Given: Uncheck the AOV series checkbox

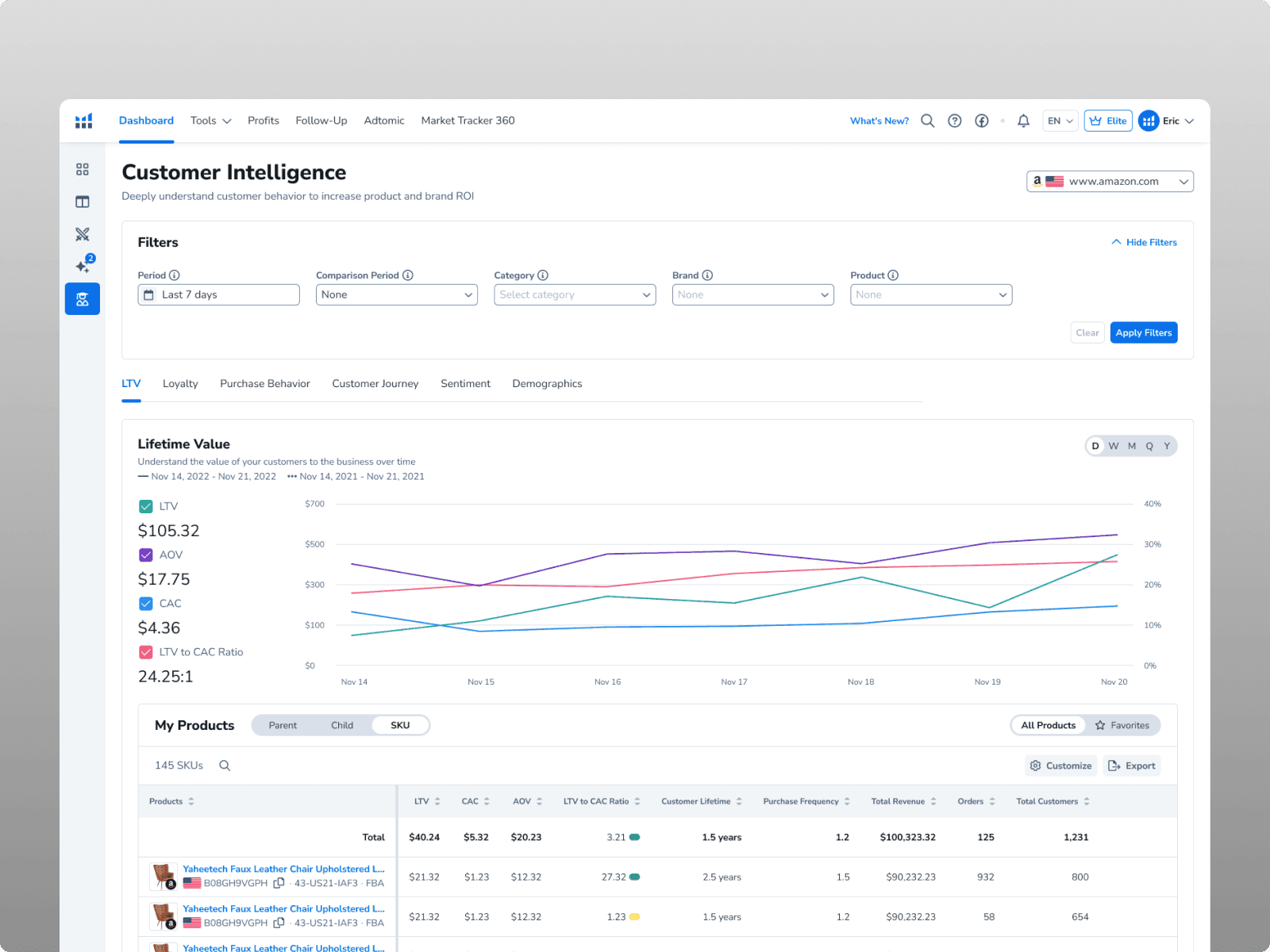Looking at the screenshot, I should (x=146, y=555).
